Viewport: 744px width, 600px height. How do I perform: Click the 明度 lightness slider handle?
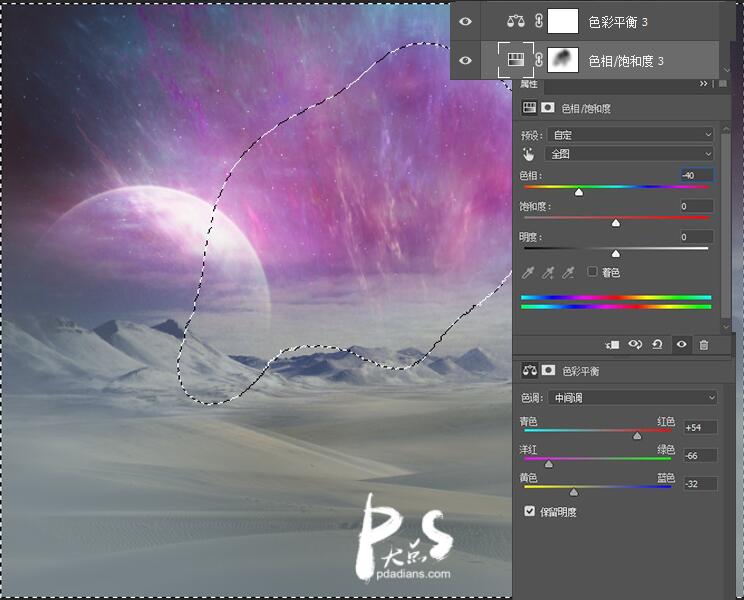pyautogui.click(x=616, y=254)
